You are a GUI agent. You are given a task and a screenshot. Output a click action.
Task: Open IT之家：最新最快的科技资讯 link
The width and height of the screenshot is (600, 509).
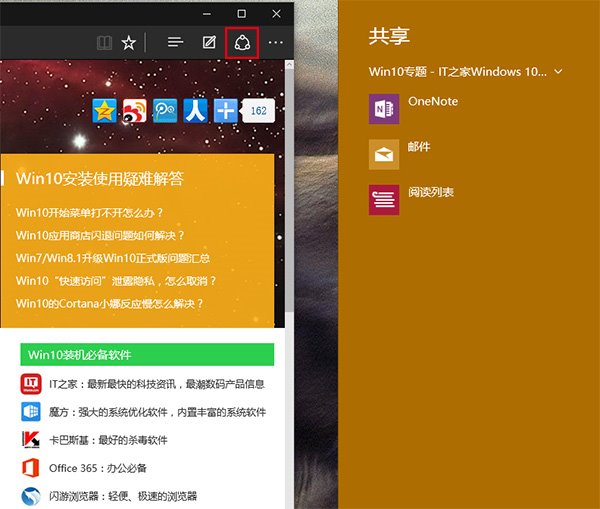[157, 384]
